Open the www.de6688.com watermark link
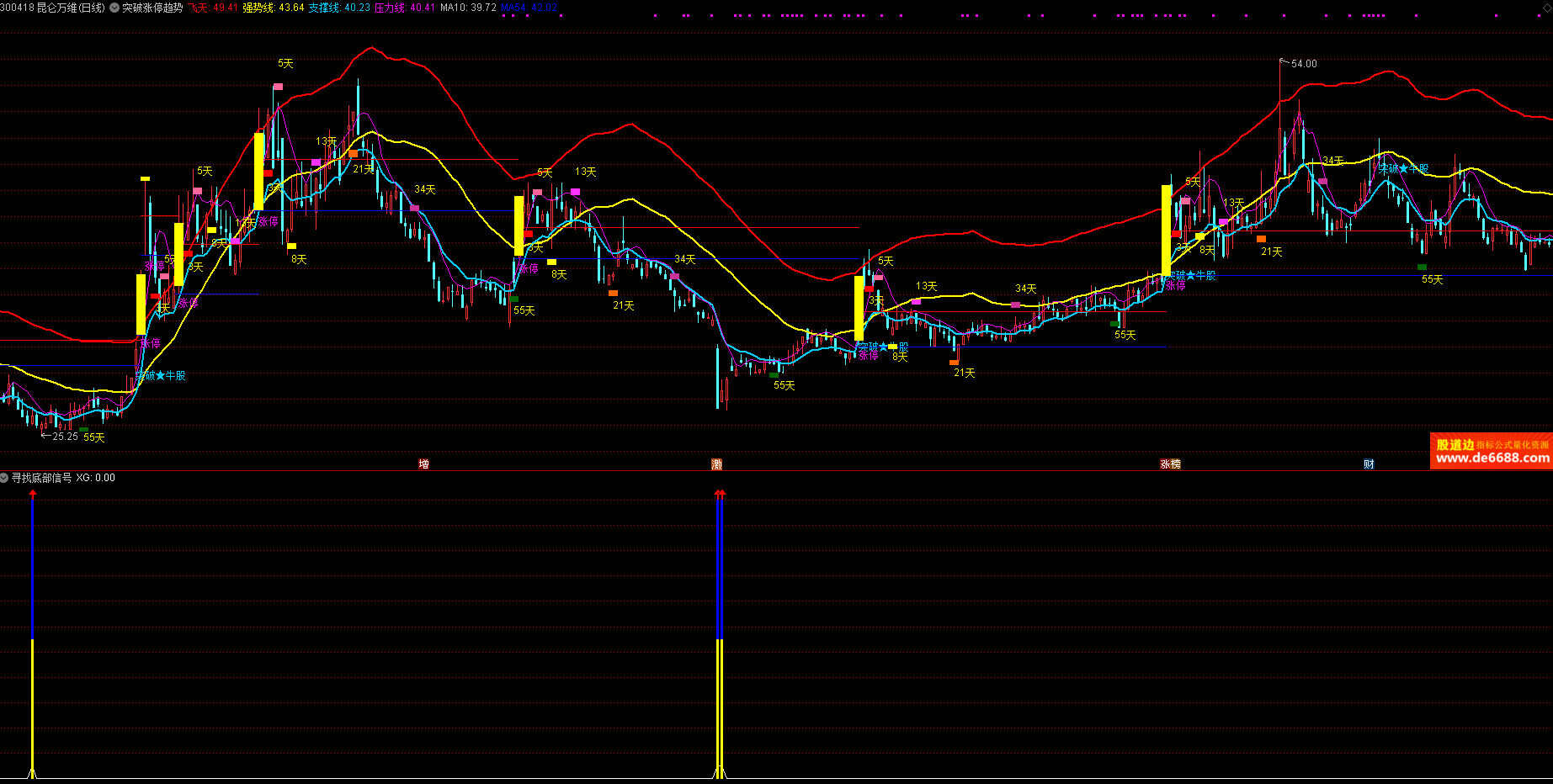 pos(1492,458)
